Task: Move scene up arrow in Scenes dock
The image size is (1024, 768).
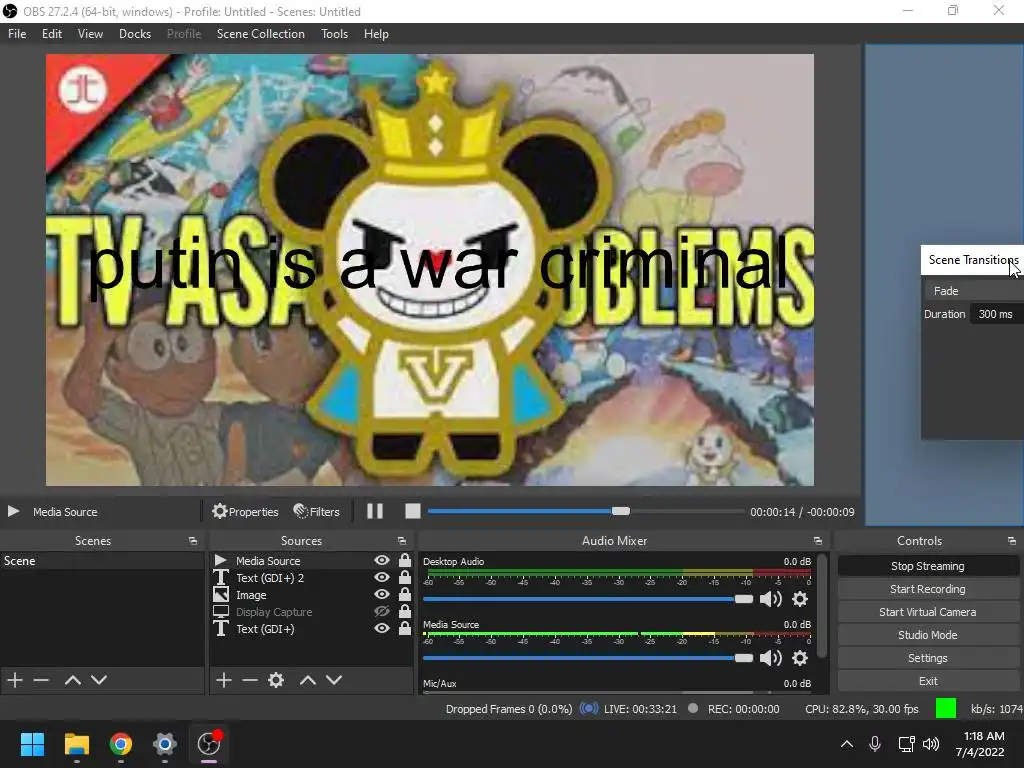Action: [72, 680]
